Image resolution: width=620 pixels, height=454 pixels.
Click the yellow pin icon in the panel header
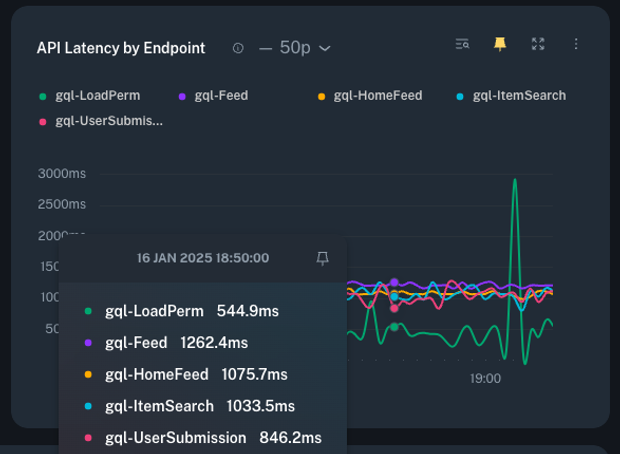coord(500,44)
